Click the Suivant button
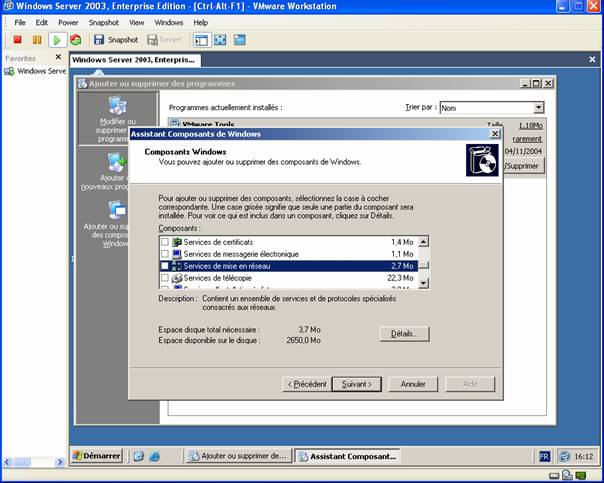 [x=357, y=384]
